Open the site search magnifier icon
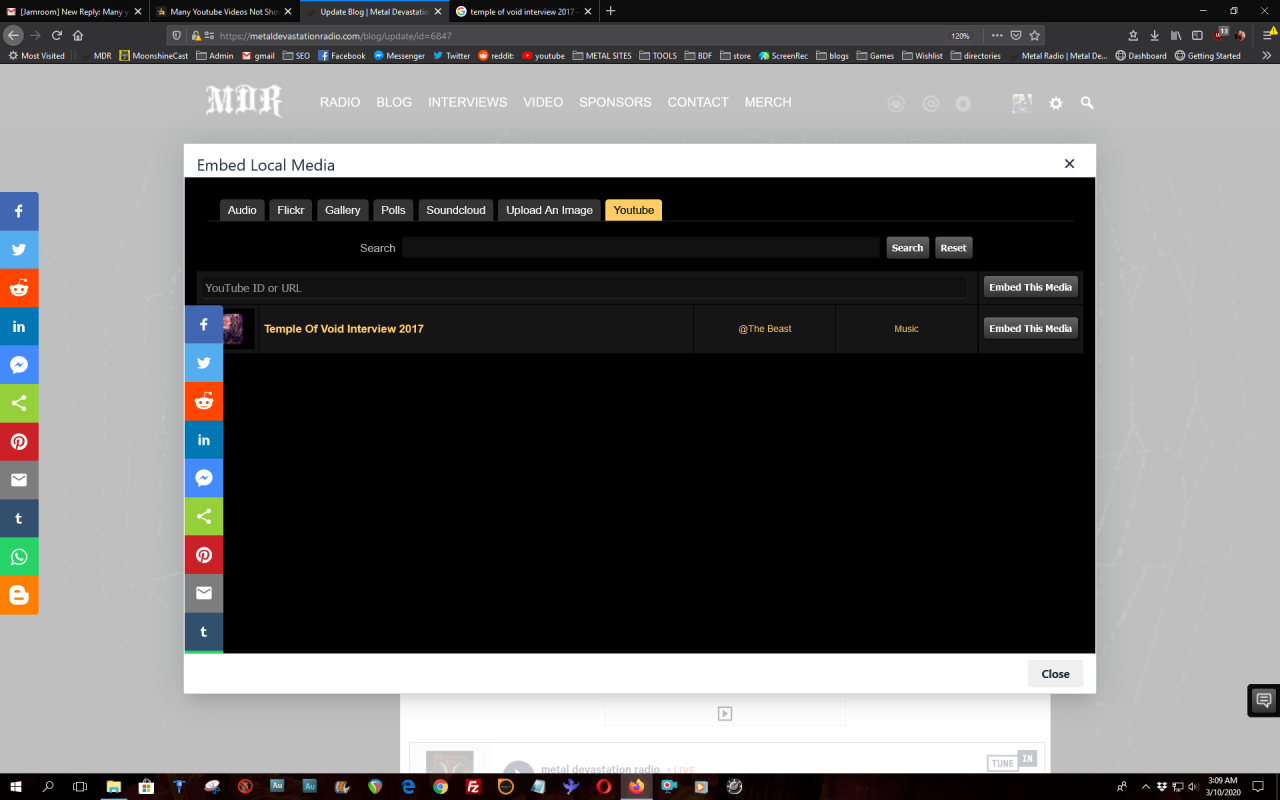This screenshot has height=800, width=1280. [x=1087, y=103]
